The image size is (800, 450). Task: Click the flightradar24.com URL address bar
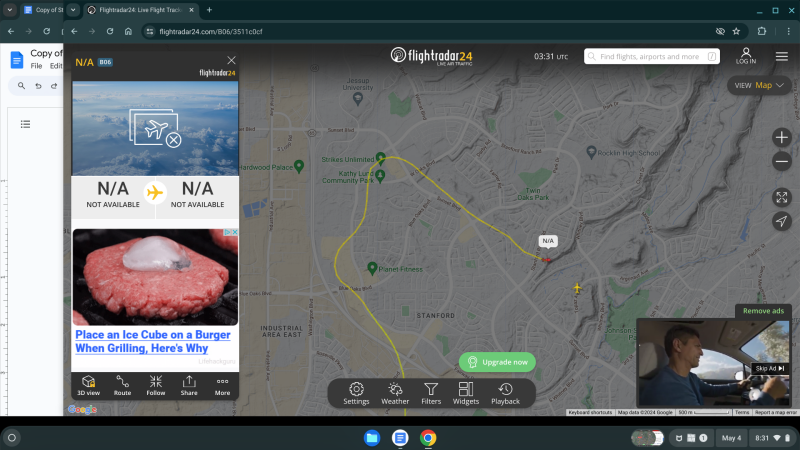(x=211, y=31)
